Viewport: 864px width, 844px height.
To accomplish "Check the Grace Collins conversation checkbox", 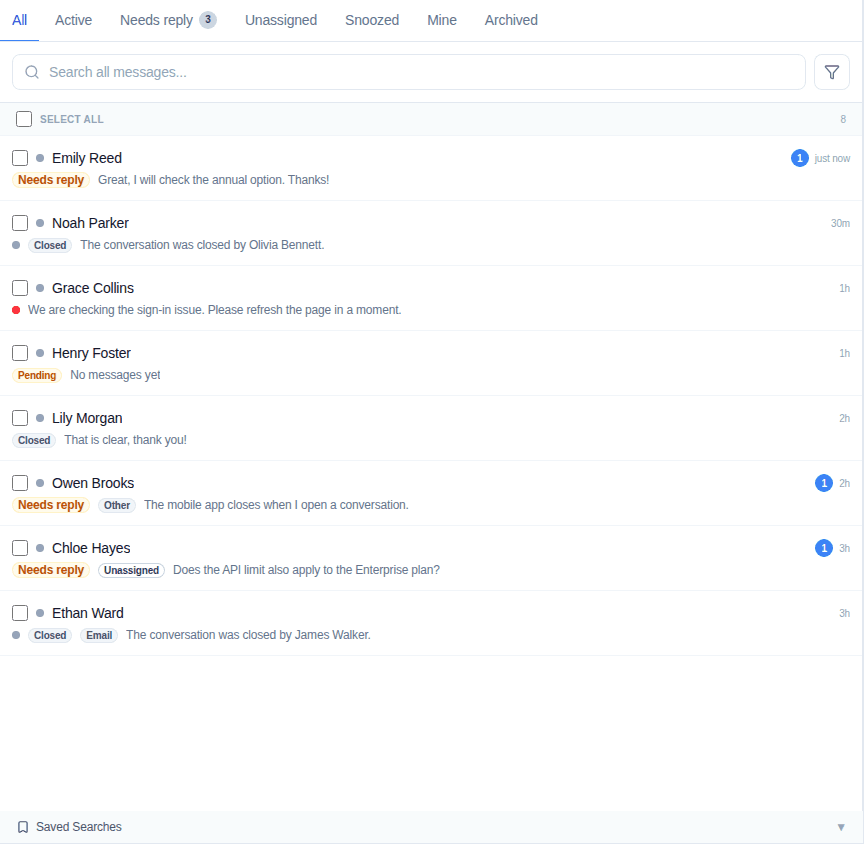I will click(20, 288).
